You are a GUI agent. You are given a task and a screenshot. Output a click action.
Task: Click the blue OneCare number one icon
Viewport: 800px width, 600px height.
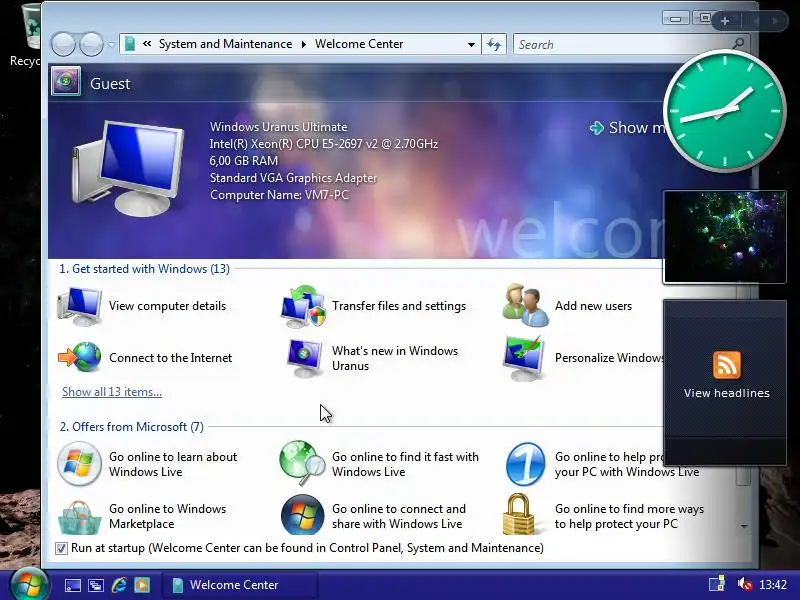pos(525,464)
